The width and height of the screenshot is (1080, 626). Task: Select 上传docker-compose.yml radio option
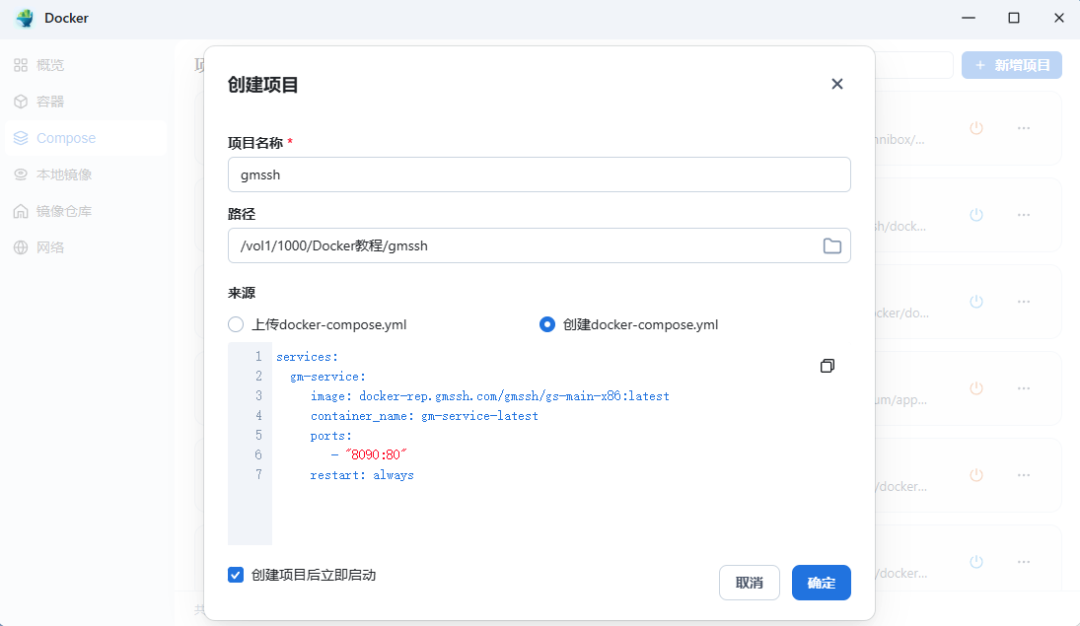236,324
